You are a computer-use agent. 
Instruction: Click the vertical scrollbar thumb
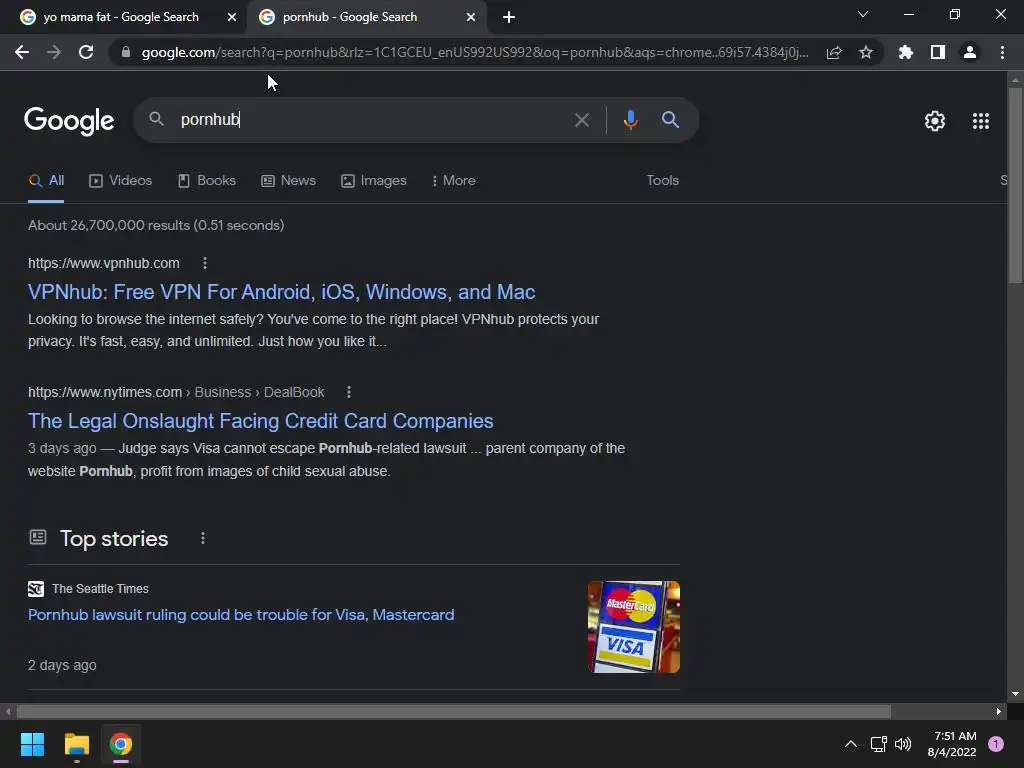click(1015, 185)
